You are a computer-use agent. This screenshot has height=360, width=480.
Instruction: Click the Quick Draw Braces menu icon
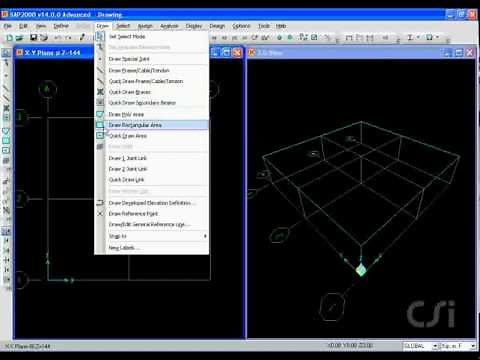pyautogui.click(x=100, y=92)
